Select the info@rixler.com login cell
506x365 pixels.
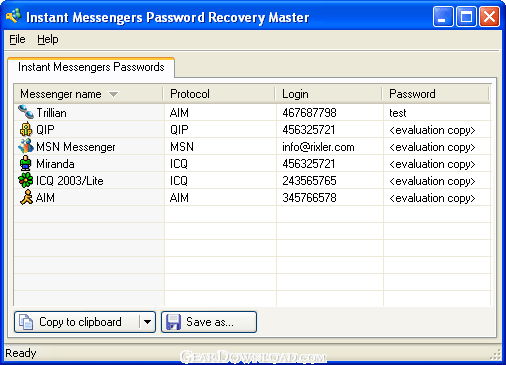pos(318,147)
